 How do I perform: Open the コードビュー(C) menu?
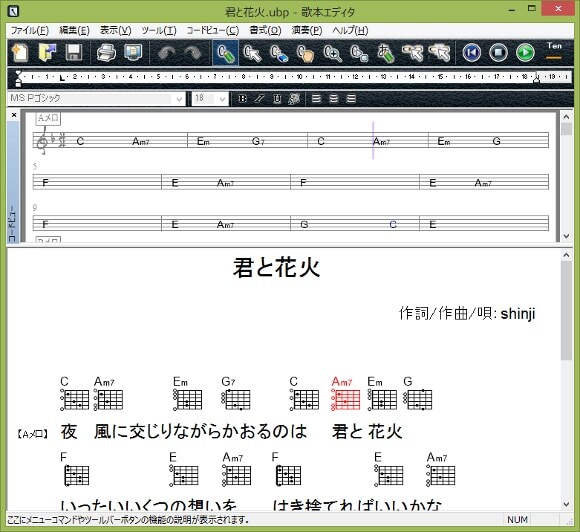pyautogui.click(x=213, y=31)
